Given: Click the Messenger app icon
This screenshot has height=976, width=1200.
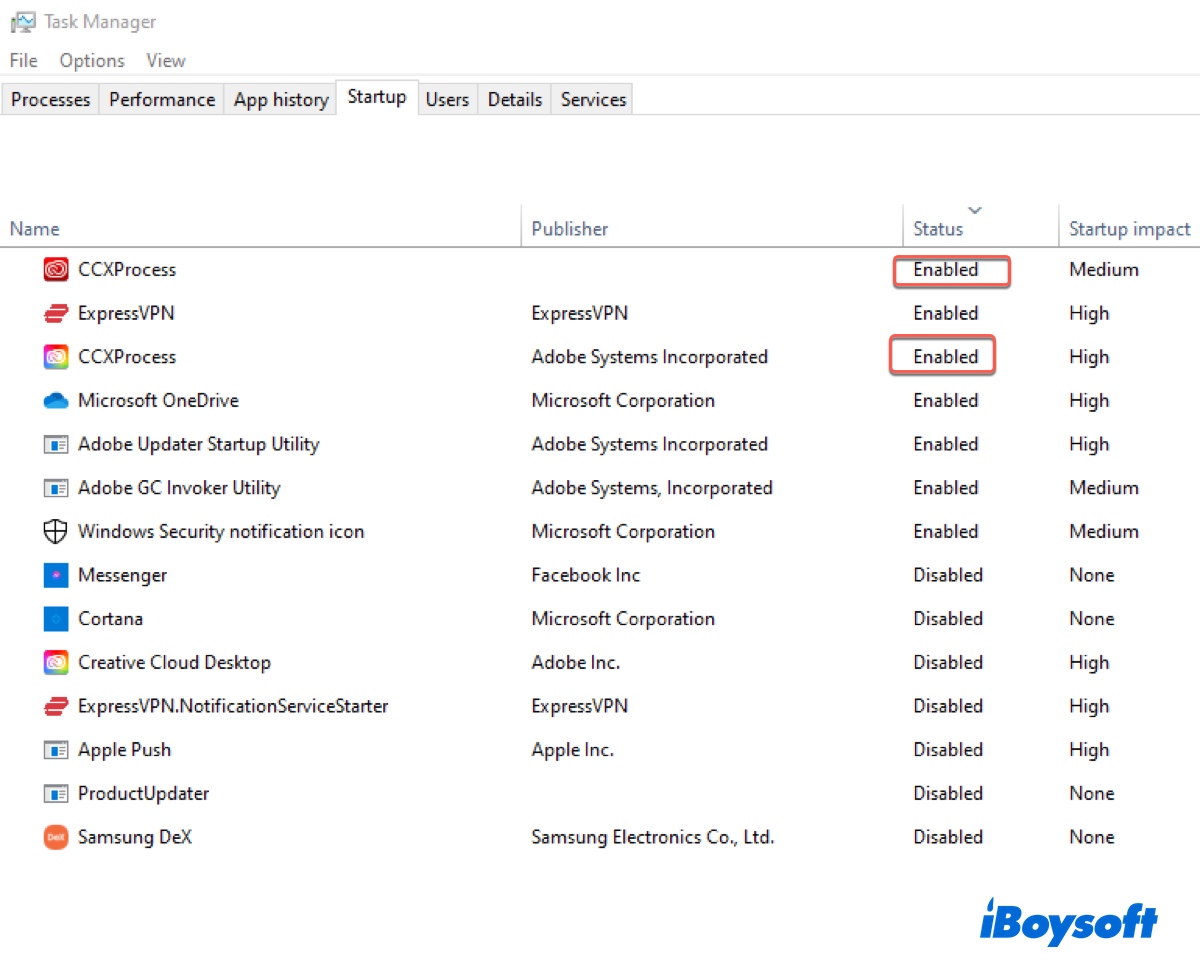Looking at the screenshot, I should pyautogui.click(x=56, y=575).
